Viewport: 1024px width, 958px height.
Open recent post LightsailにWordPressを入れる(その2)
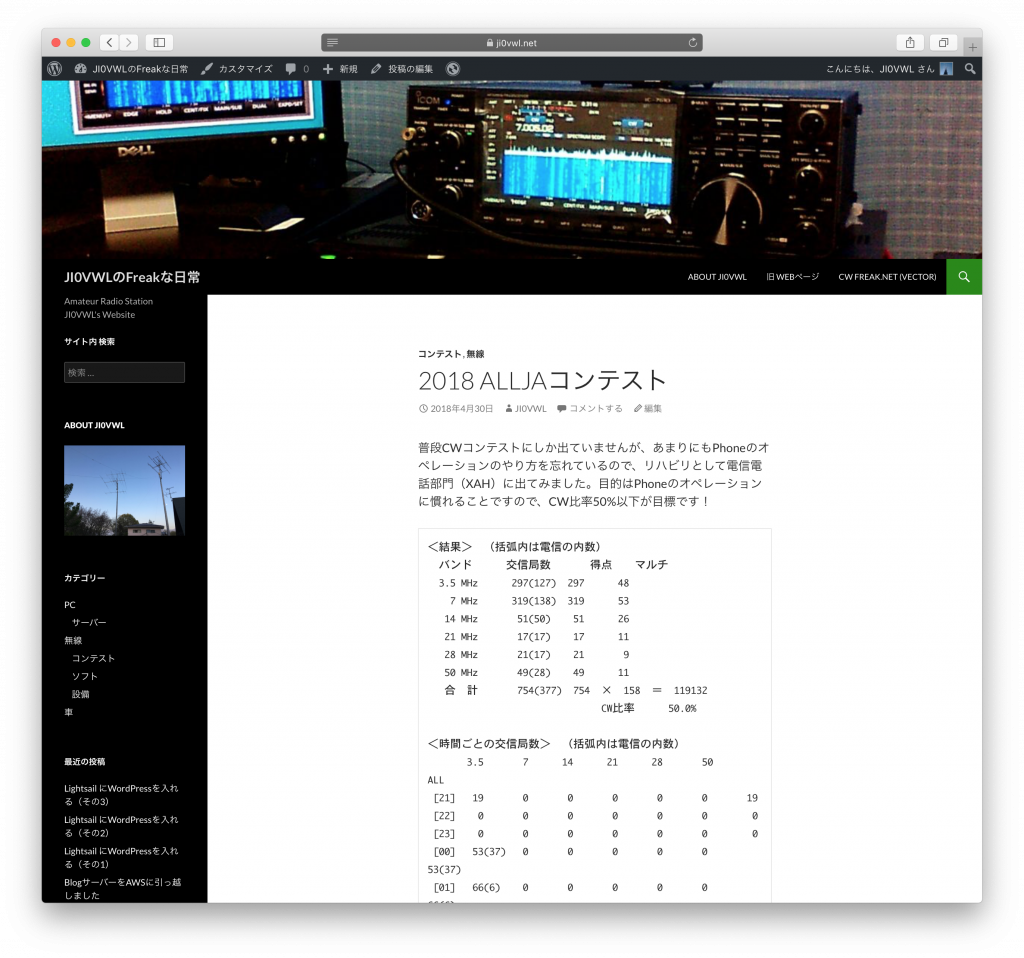pyautogui.click(x=121, y=826)
